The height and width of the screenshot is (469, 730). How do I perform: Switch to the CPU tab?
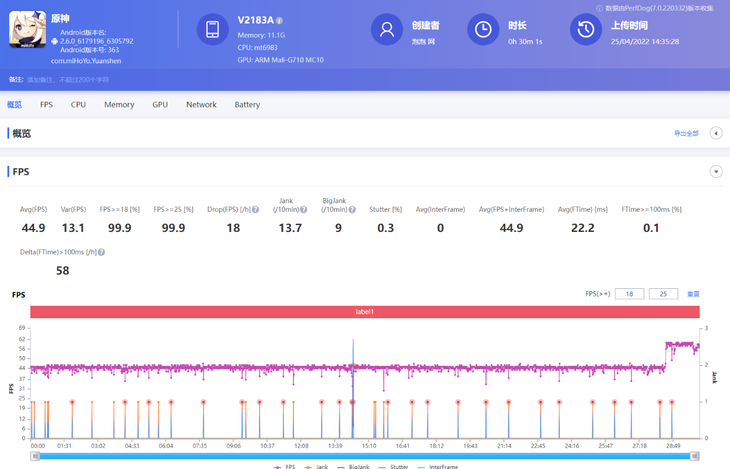[x=78, y=105]
